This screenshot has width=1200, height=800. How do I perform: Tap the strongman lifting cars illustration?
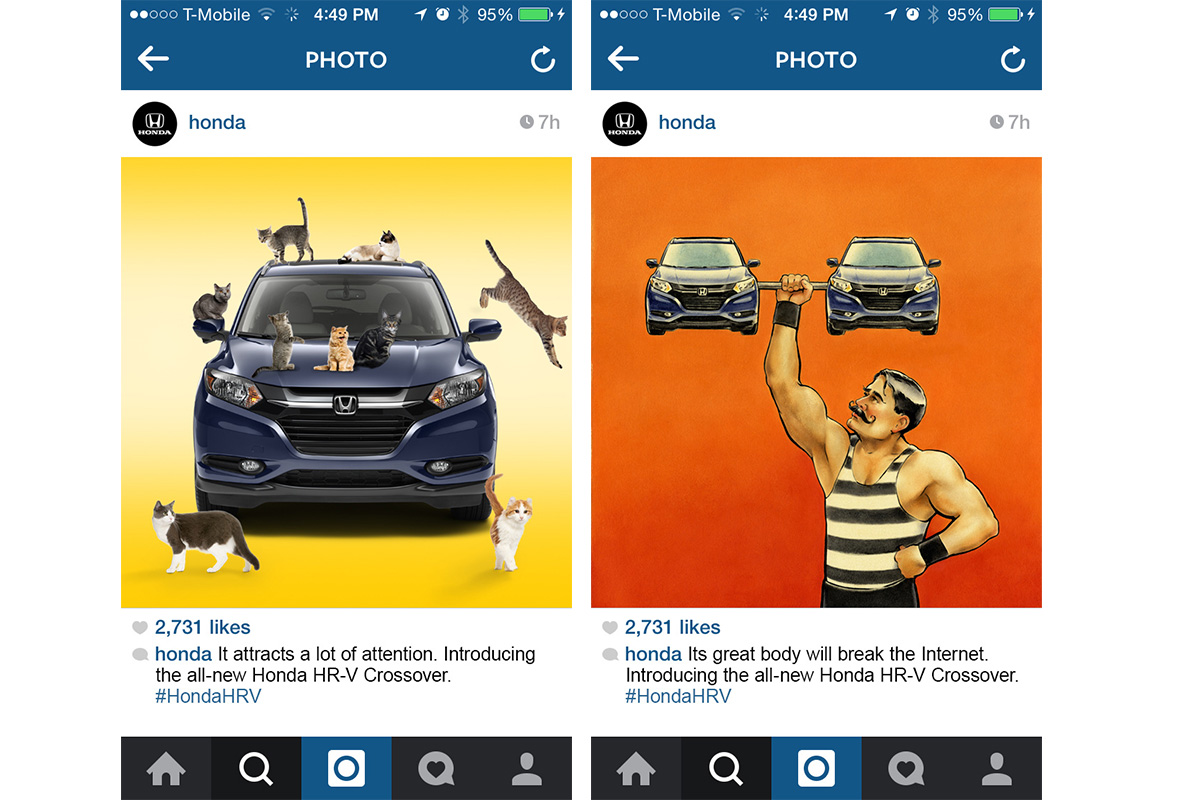(x=816, y=382)
